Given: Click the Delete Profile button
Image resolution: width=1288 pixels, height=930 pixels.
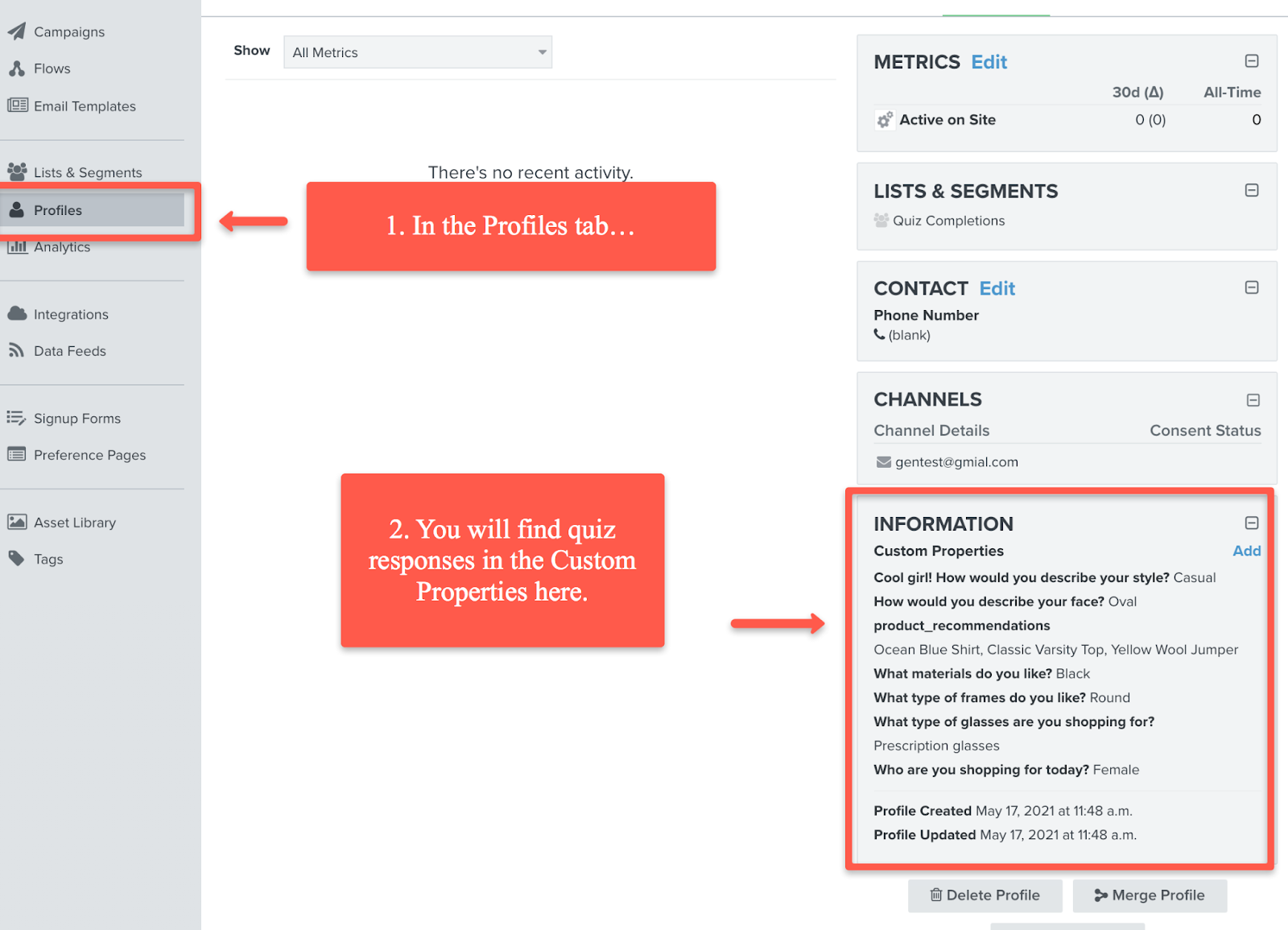Looking at the screenshot, I should pyautogui.click(x=985, y=895).
